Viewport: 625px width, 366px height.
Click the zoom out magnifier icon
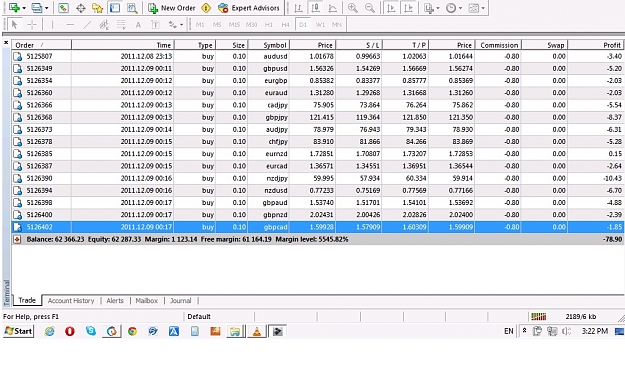[369, 8]
